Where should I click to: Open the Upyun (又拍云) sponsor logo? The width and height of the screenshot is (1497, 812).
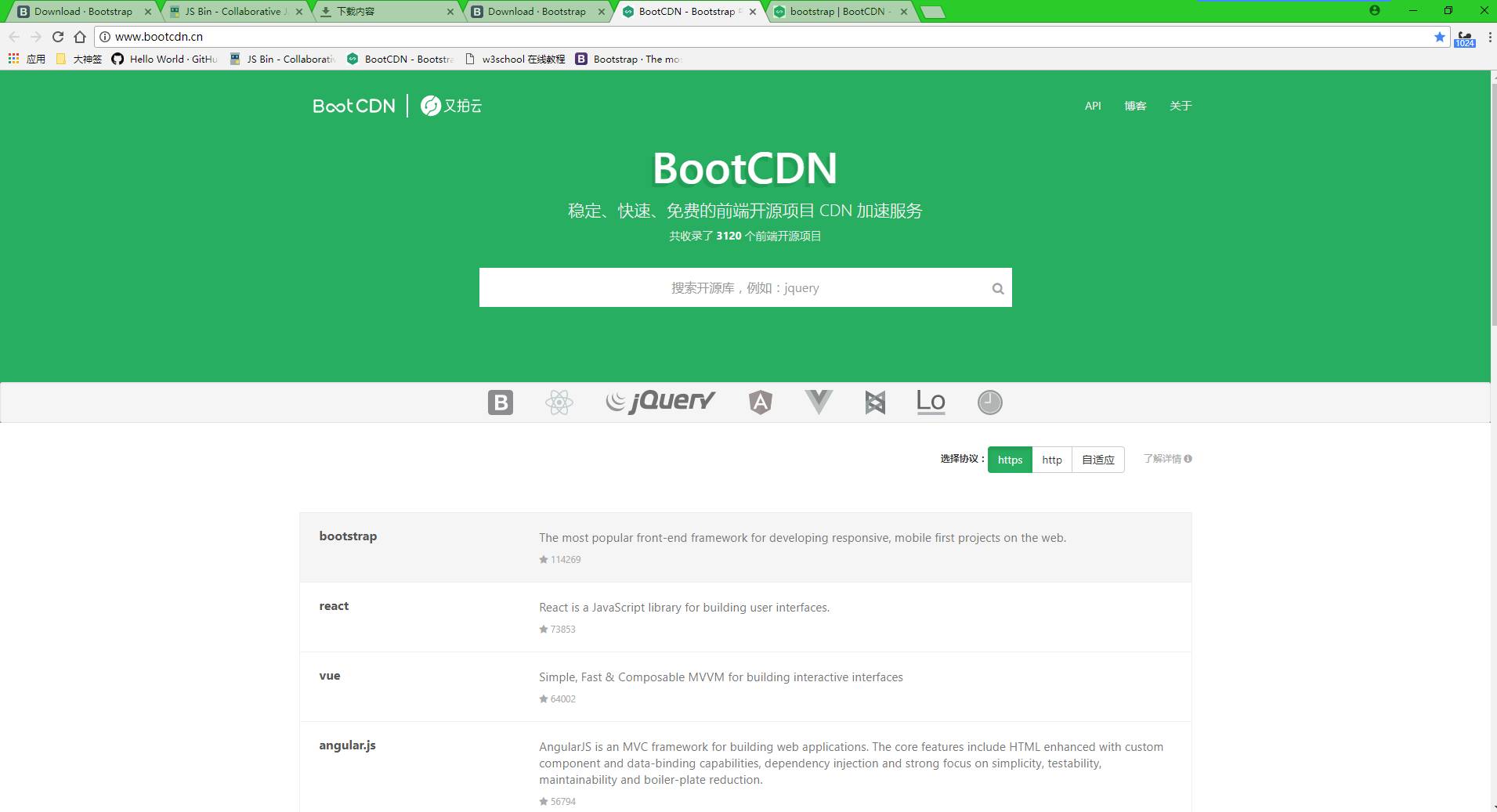pyautogui.click(x=451, y=106)
